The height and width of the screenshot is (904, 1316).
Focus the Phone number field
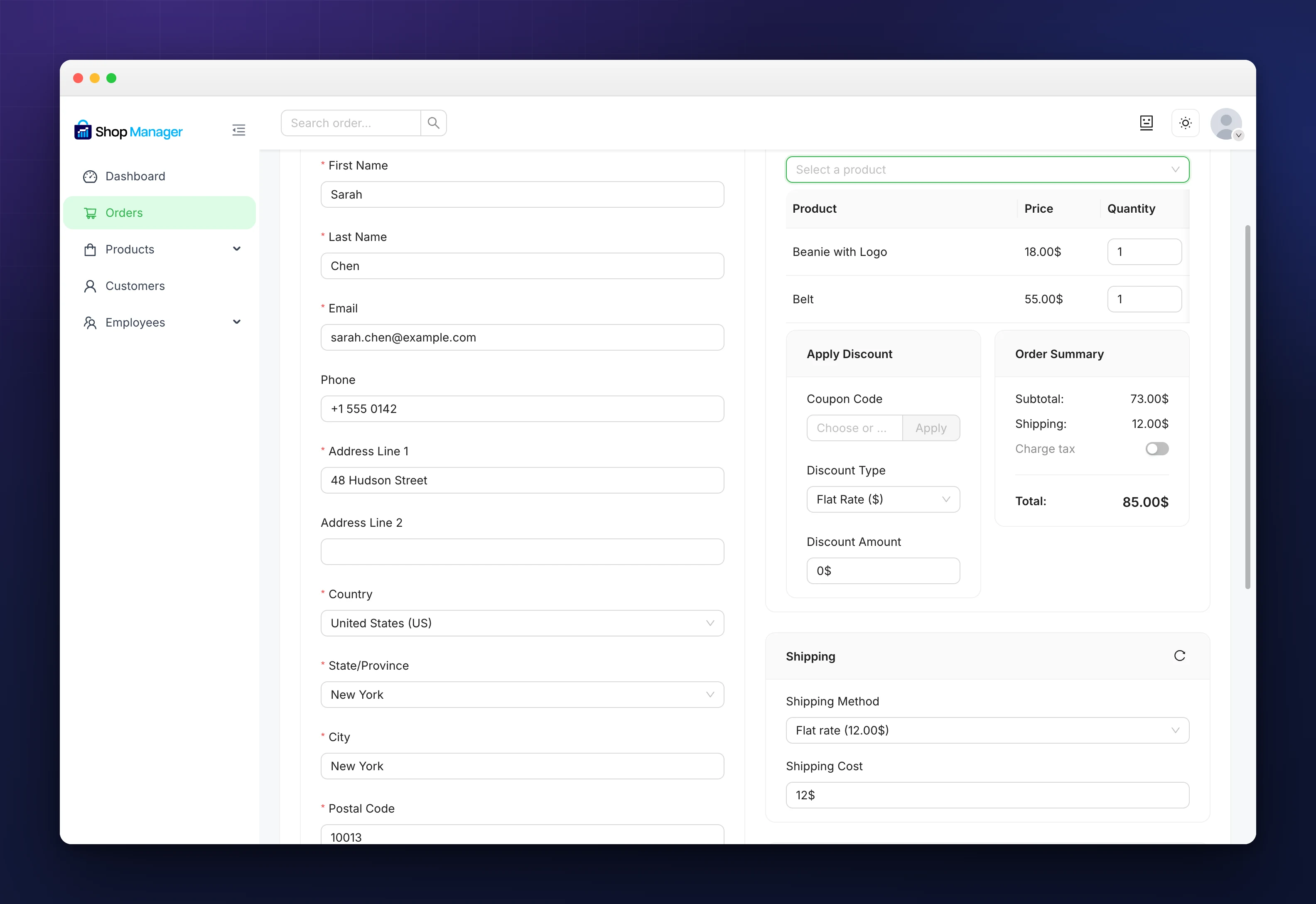(x=522, y=409)
